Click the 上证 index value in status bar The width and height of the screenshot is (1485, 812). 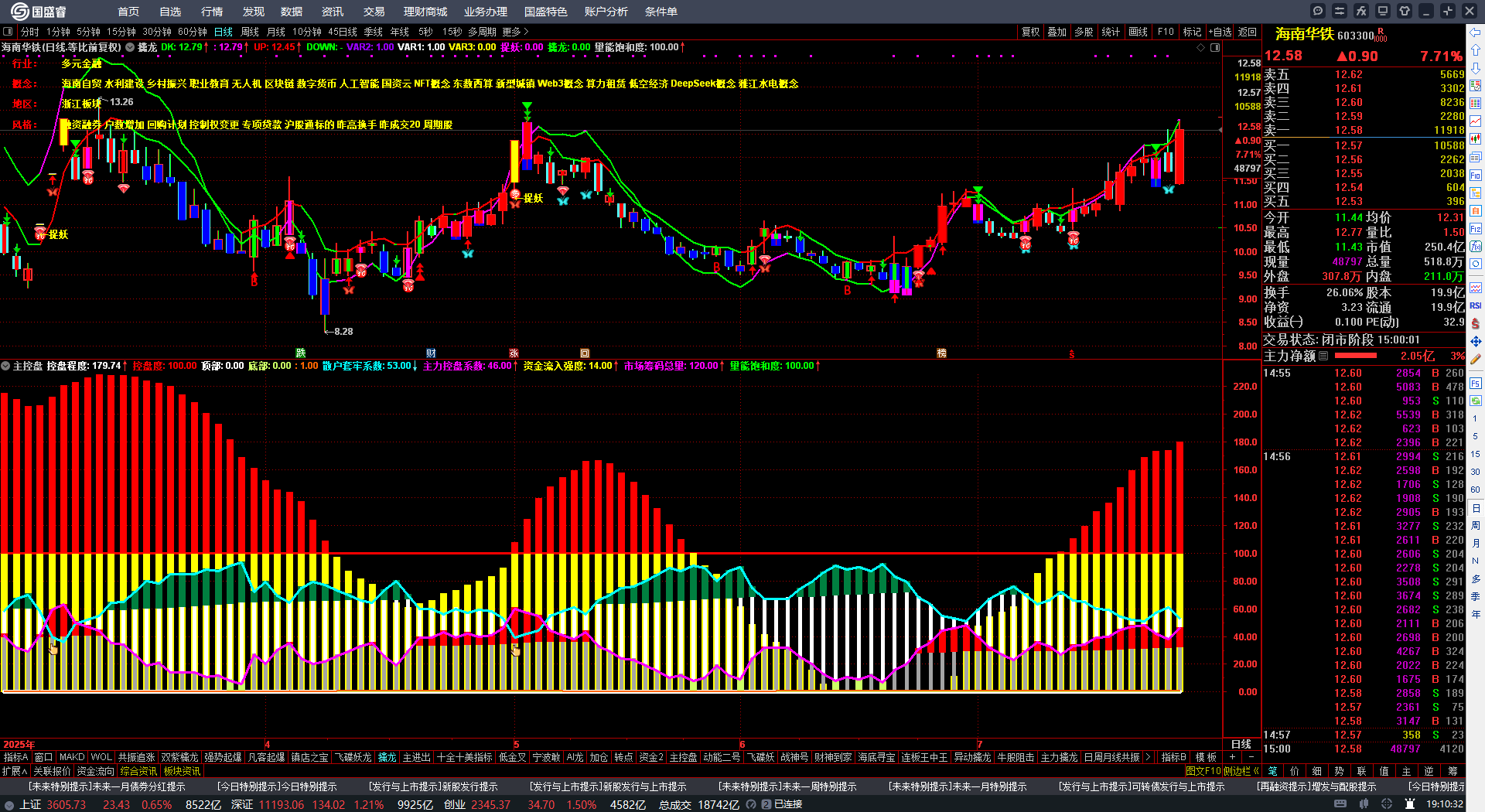66,804
